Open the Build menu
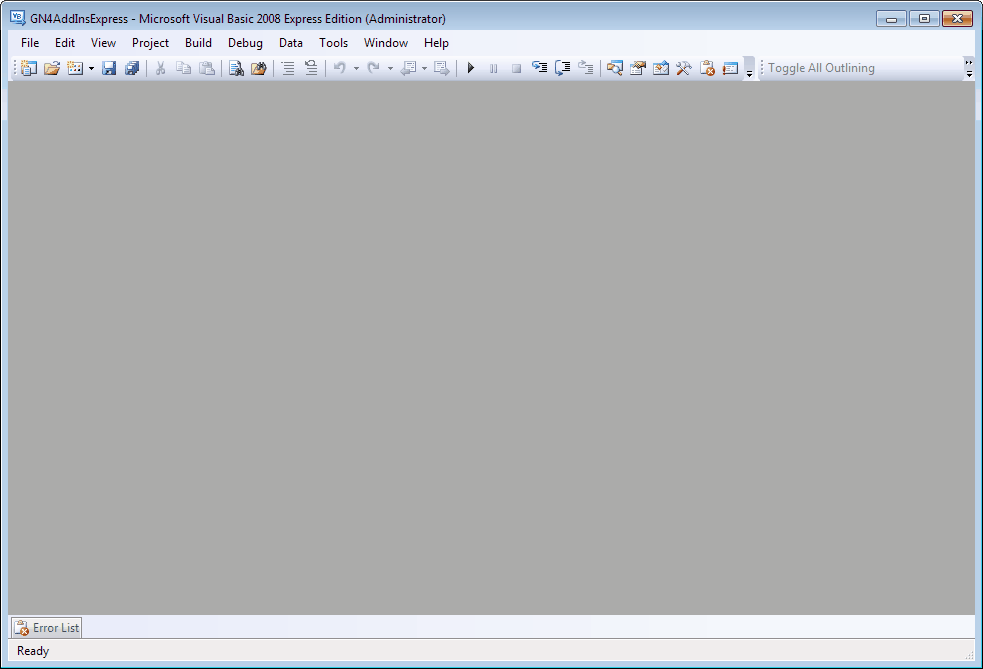Screen dimensions: 983x669 point(198,43)
